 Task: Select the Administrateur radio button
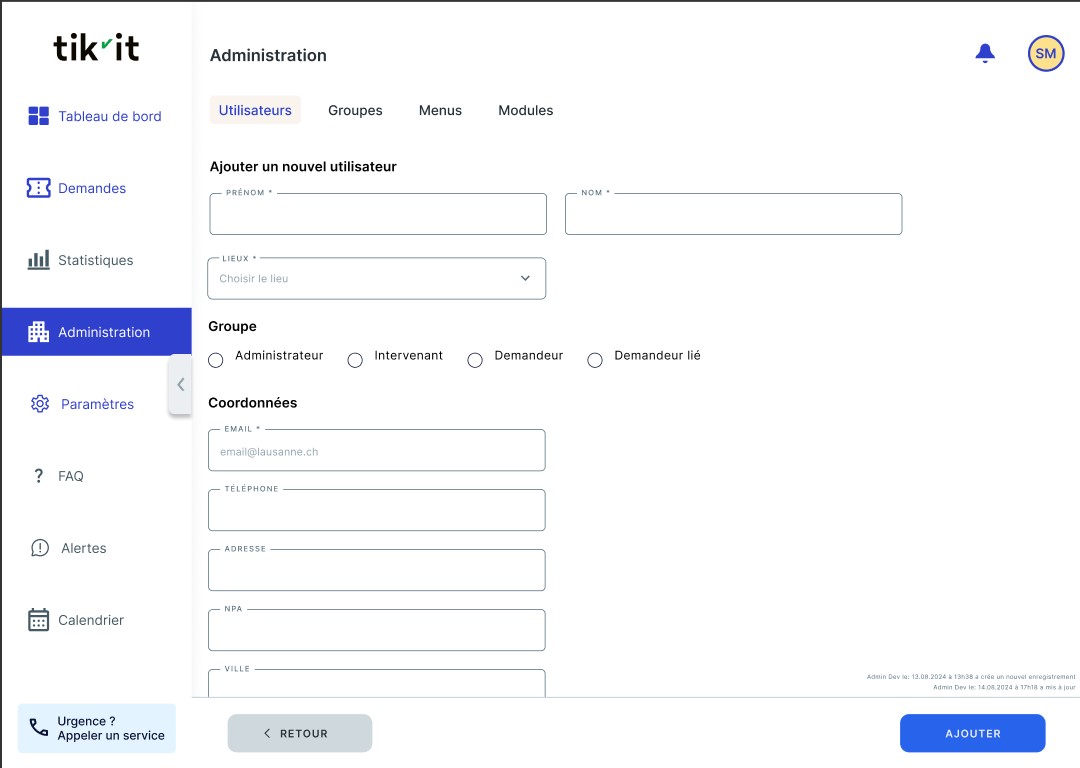pos(216,360)
